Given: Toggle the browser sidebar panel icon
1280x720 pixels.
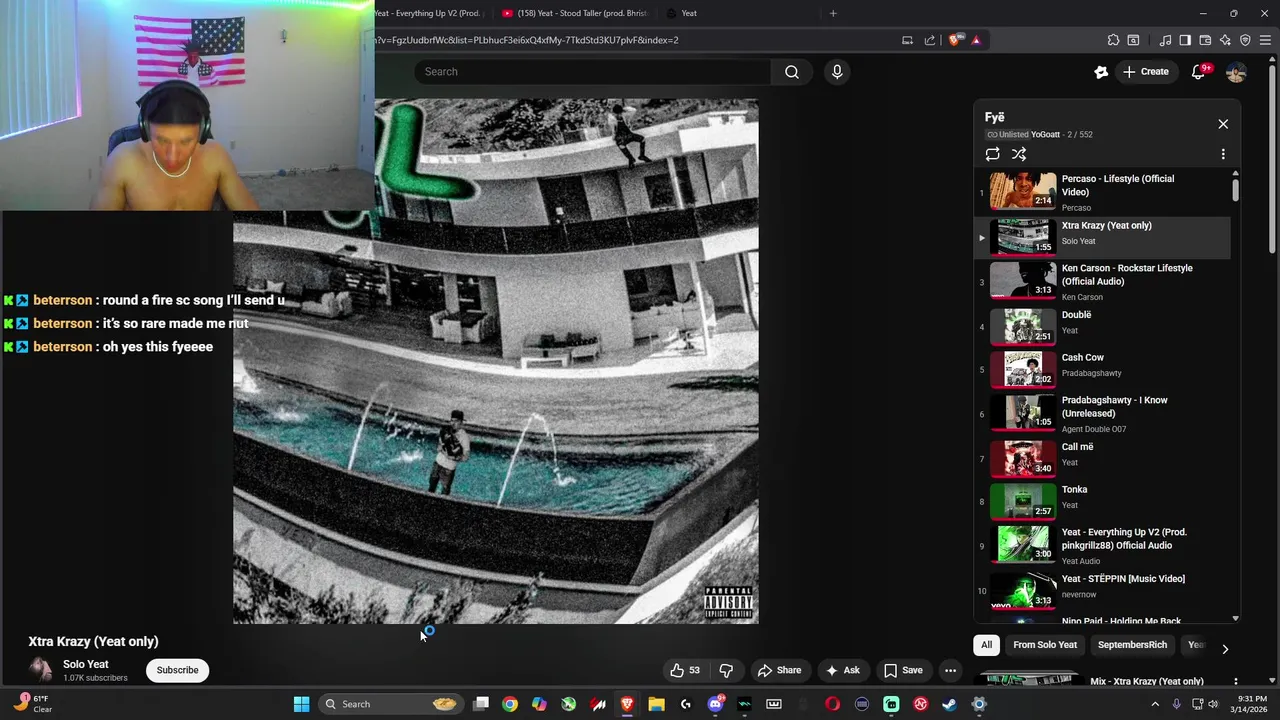Looking at the screenshot, I should pos(1185,40).
